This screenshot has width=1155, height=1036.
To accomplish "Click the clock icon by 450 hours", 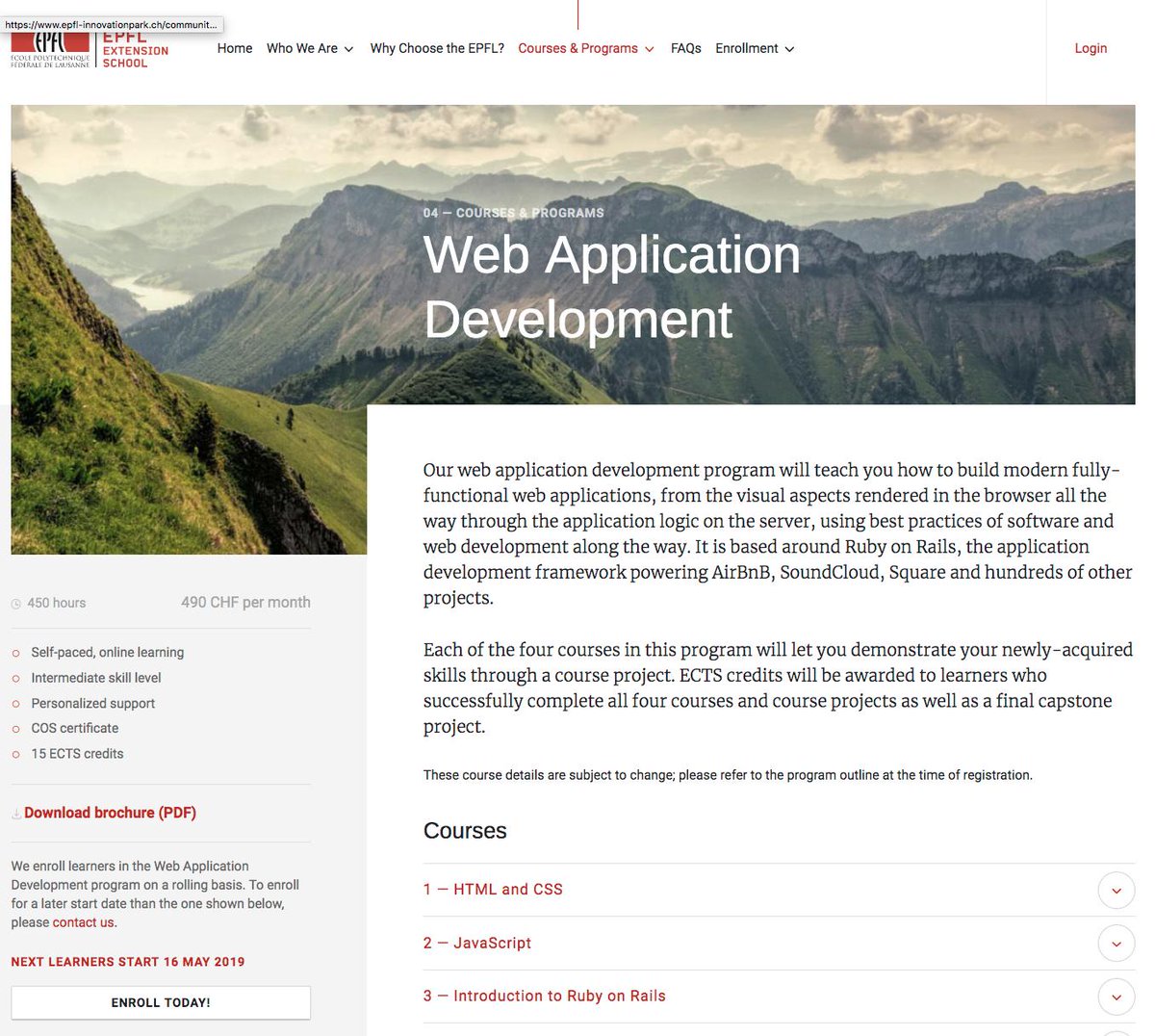I will [x=16, y=604].
